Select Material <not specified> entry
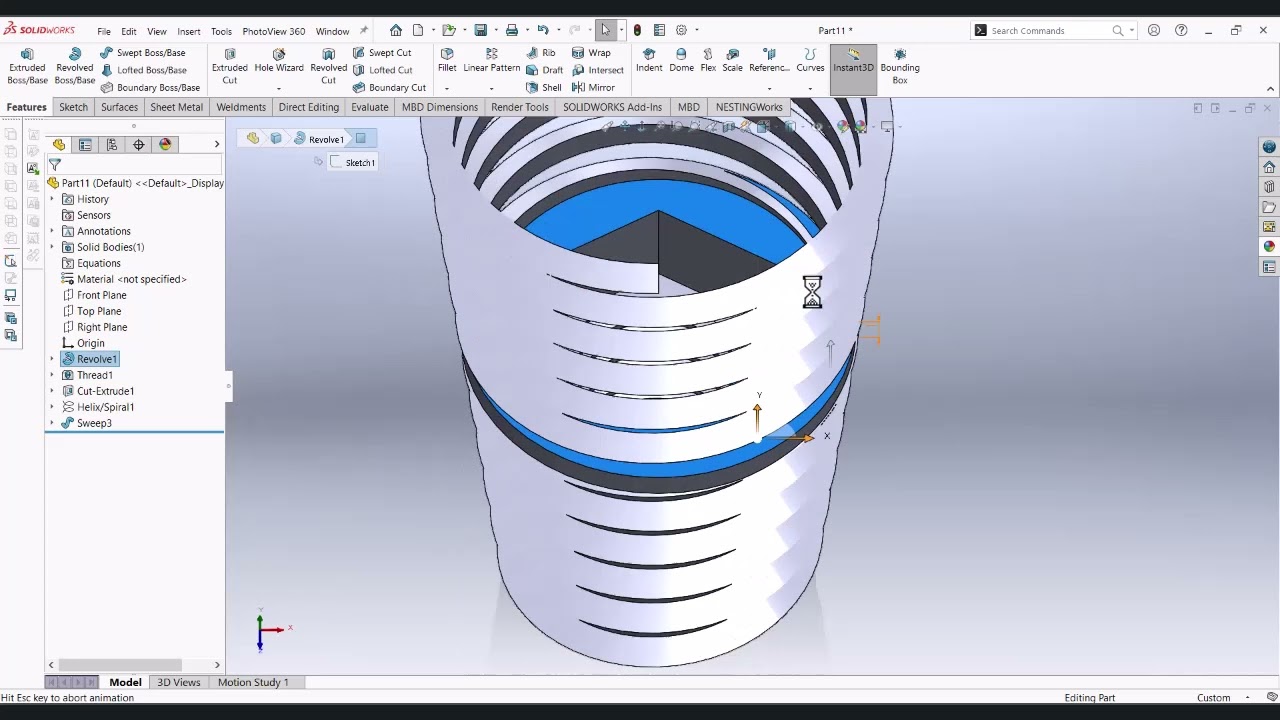Image resolution: width=1280 pixels, height=720 pixels. pos(124,279)
